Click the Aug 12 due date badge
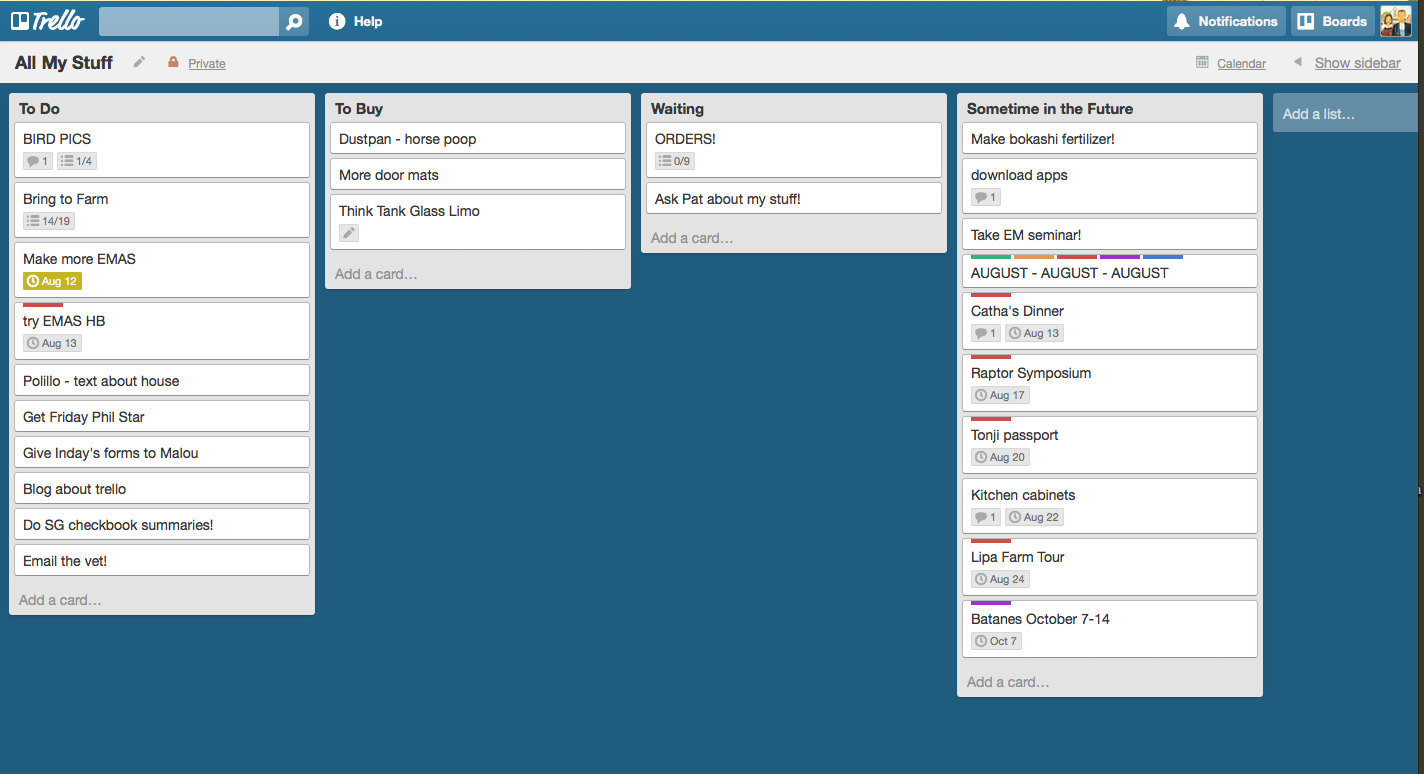 [x=52, y=281]
